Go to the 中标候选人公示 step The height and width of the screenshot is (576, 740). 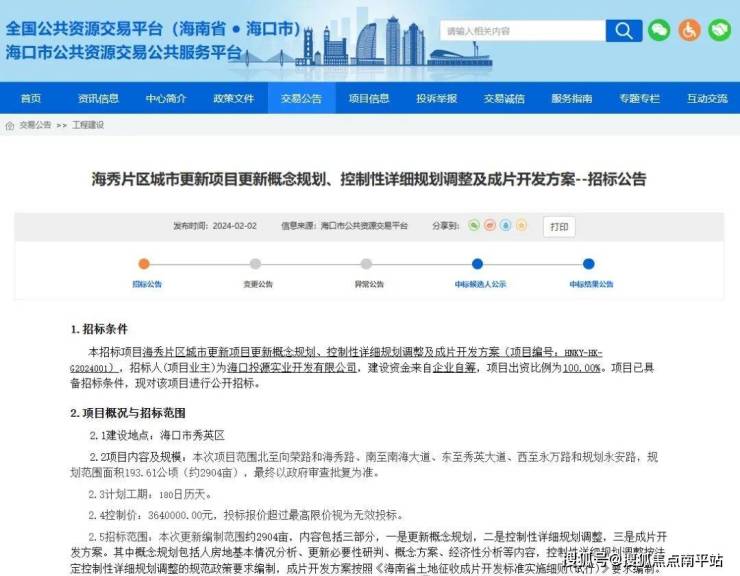[477, 264]
